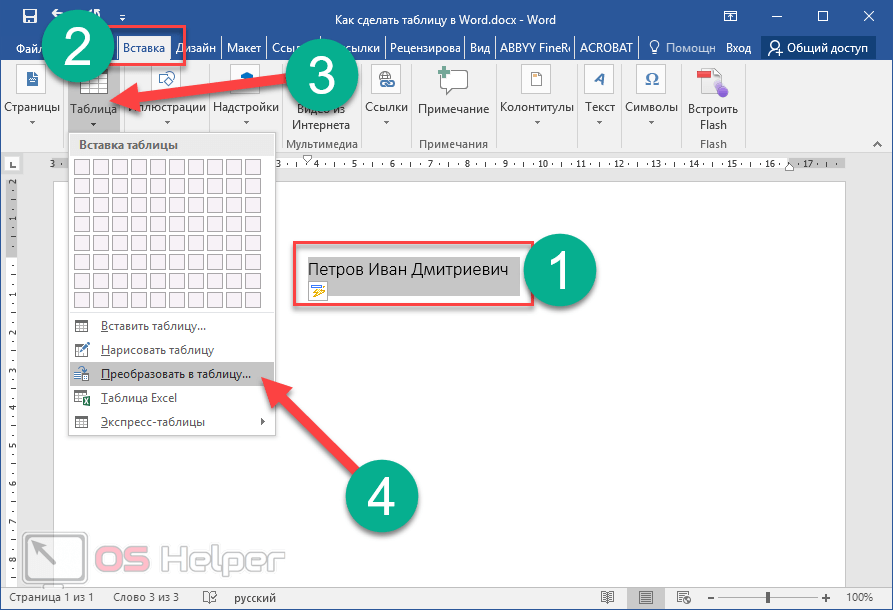Open the Таблица dropdown button
893x610 pixels.
pos(93,107)
